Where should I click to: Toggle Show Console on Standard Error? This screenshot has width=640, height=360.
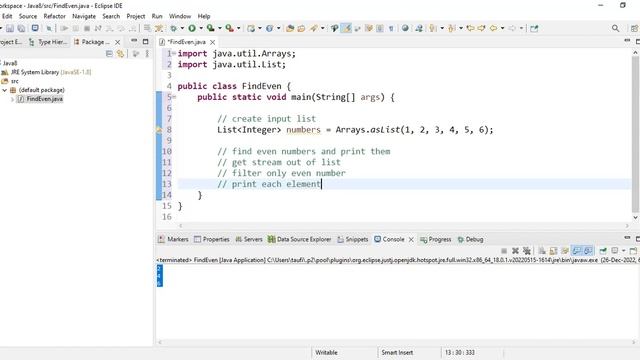coord(588,251)
